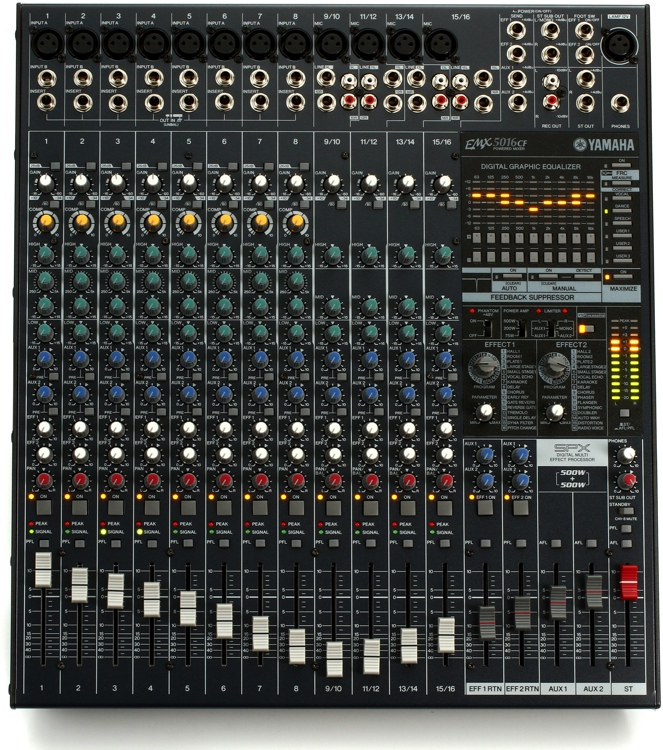
Task: Toggle the STANDBY switch
Action: (x=625, y=511)
